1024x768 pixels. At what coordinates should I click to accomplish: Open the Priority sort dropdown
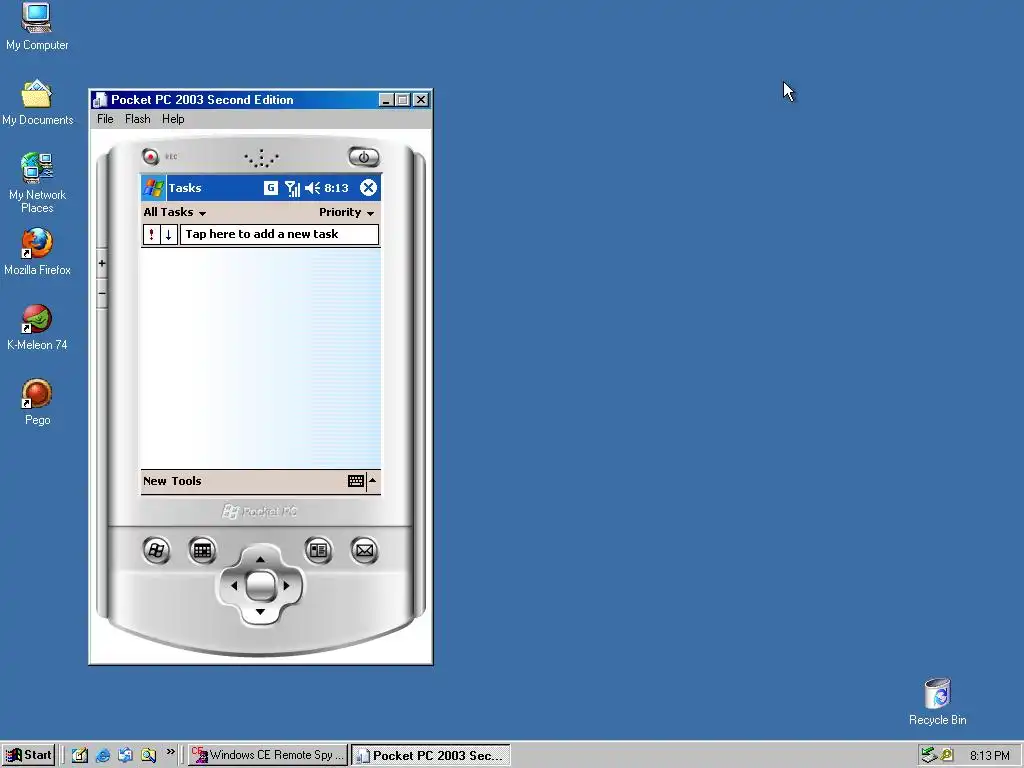tap(346, 212)
